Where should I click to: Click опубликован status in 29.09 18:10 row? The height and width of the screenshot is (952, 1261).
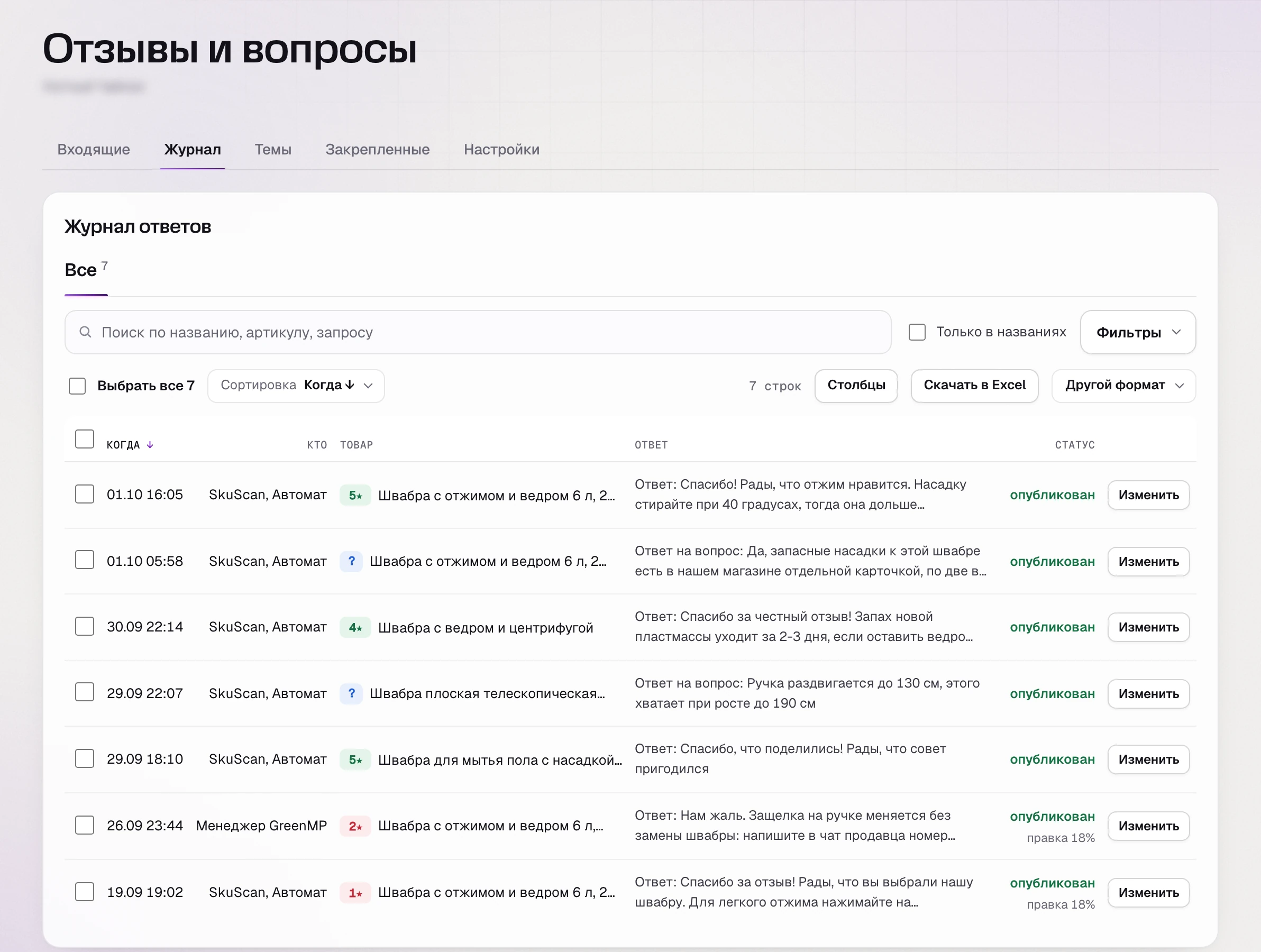(x=1053, y=759)
